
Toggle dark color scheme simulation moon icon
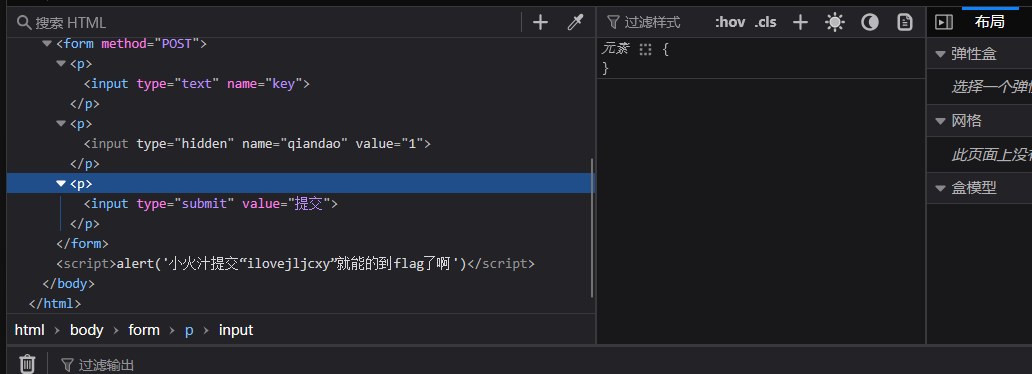[x=870, y=22]
